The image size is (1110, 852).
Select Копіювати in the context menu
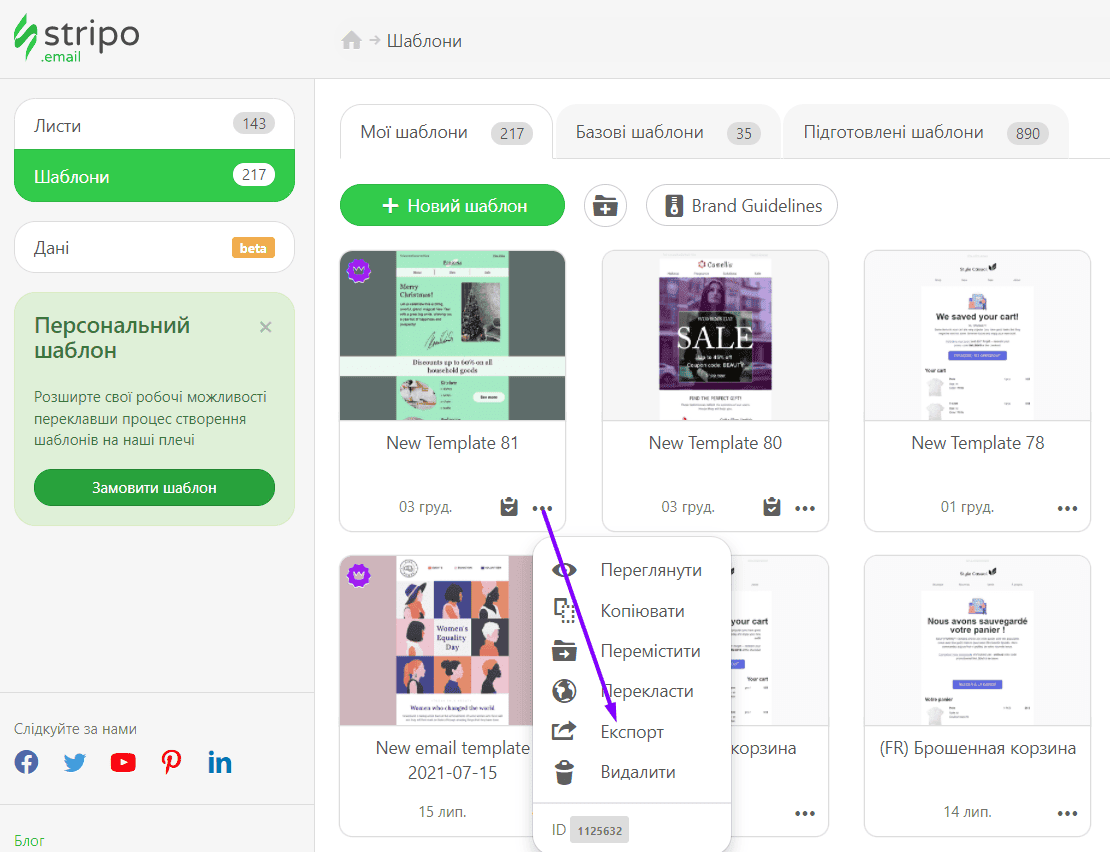tap(640, 610)
